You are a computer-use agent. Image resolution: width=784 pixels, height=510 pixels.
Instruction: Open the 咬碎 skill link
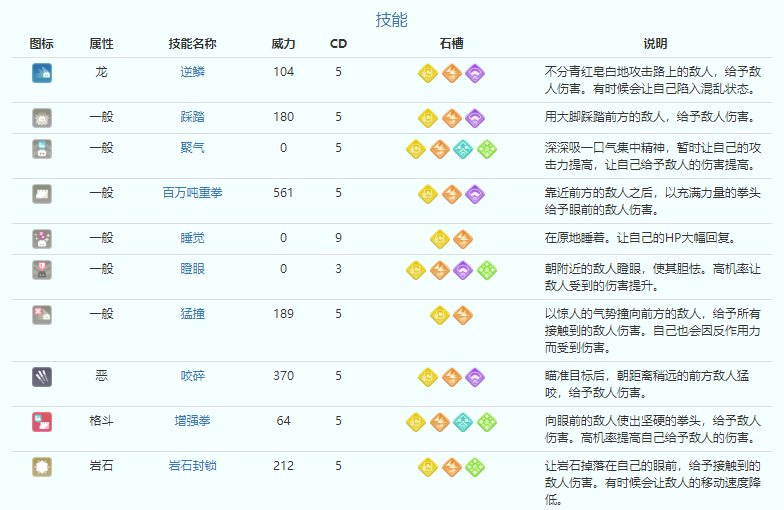pyautogui.click(x=192, y=376)
